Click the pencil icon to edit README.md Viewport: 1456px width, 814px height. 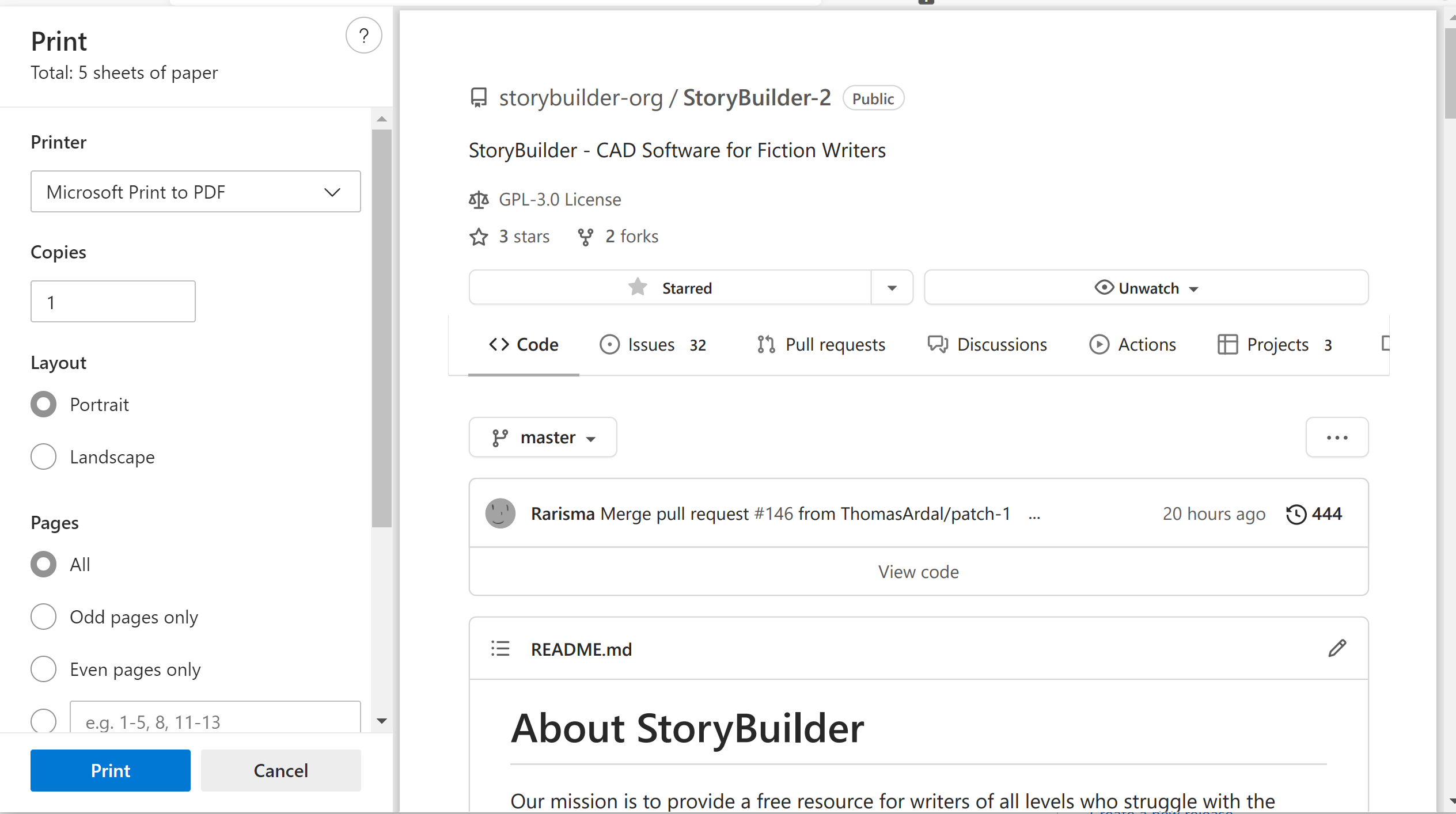coord(1337,649)
